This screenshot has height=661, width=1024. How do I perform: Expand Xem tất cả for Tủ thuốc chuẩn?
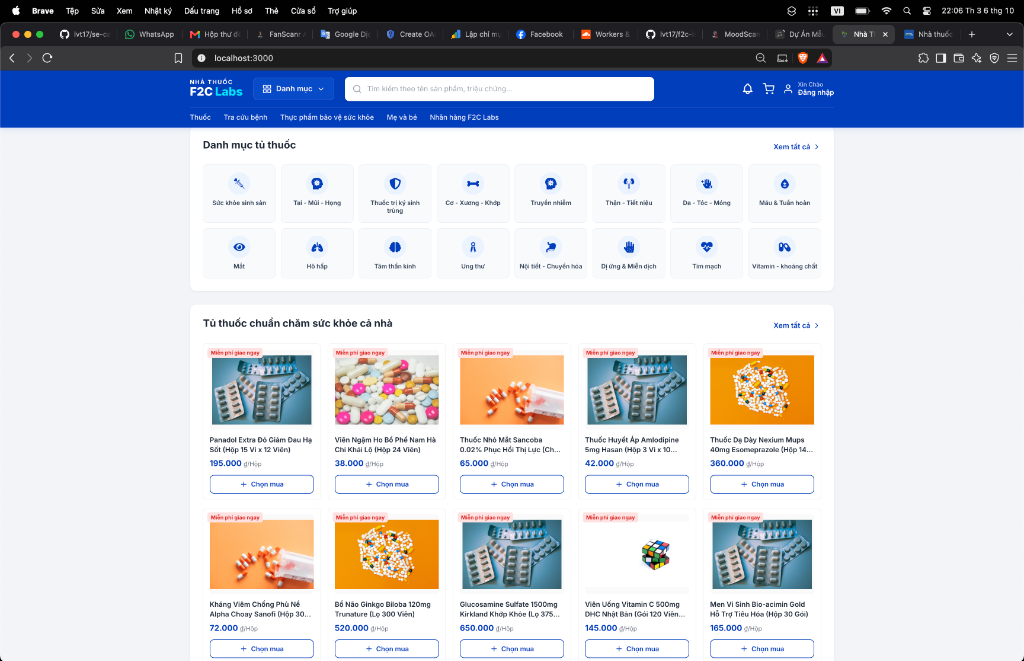point(795,325)
